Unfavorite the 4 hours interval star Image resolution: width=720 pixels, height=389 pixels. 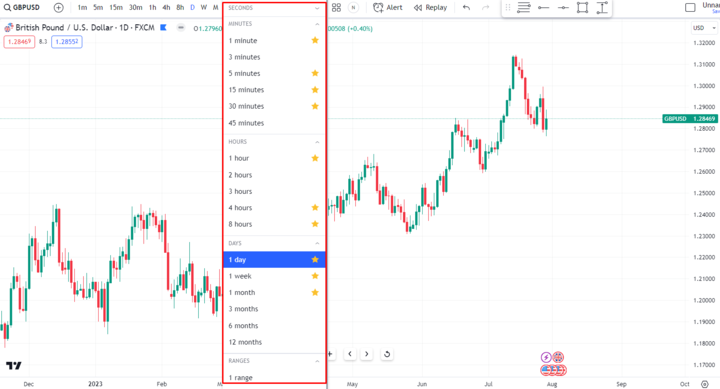tap(315, 208)
